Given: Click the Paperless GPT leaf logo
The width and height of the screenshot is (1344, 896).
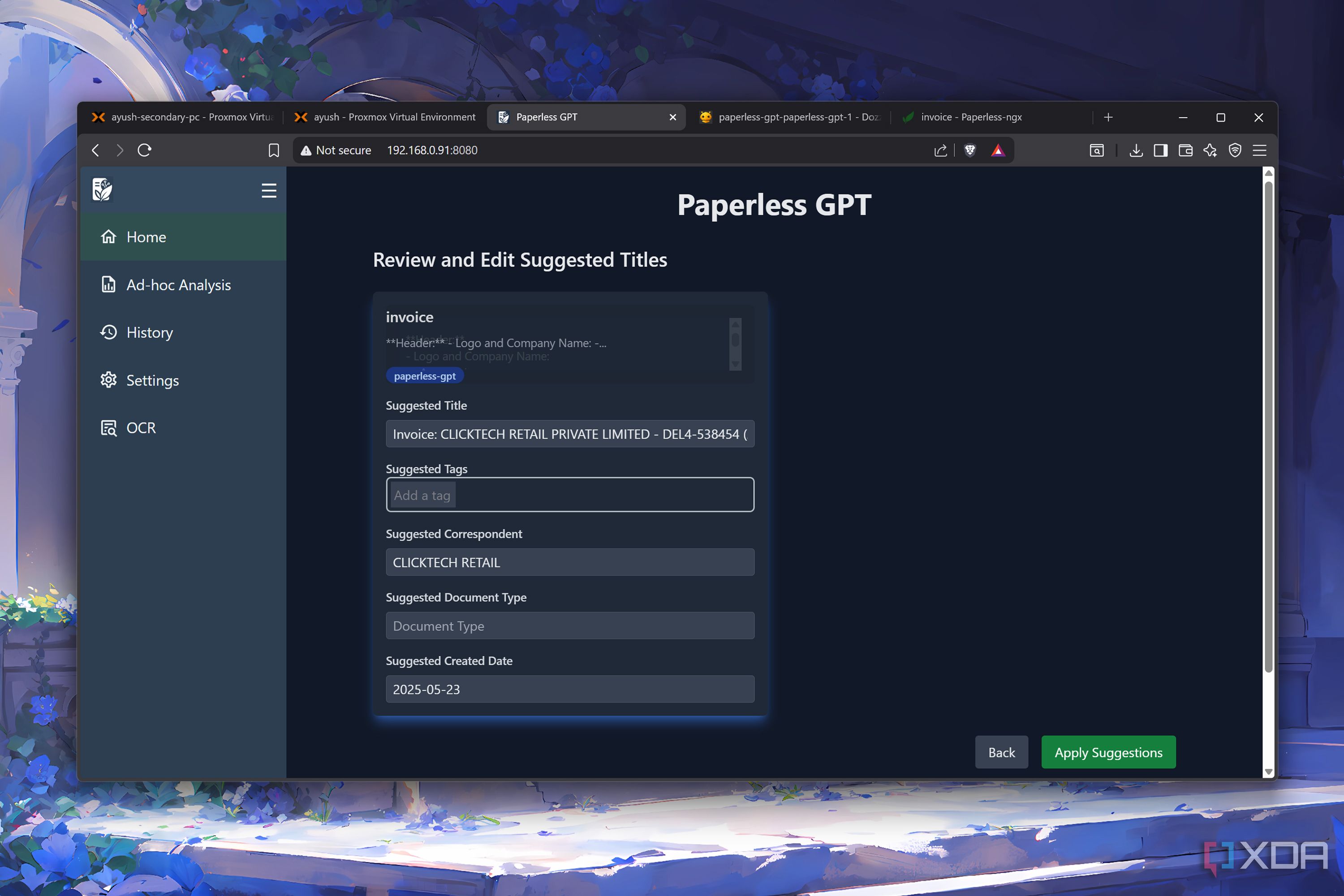Looking at the screenshot, I should pyautogui.click(x=102, y=190).
